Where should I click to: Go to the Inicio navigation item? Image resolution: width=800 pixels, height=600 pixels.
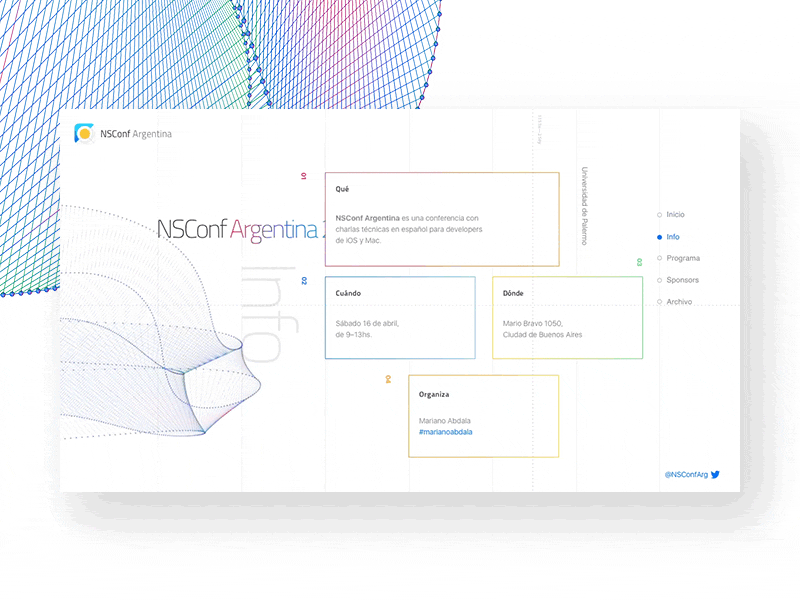[x=676, y=214]
